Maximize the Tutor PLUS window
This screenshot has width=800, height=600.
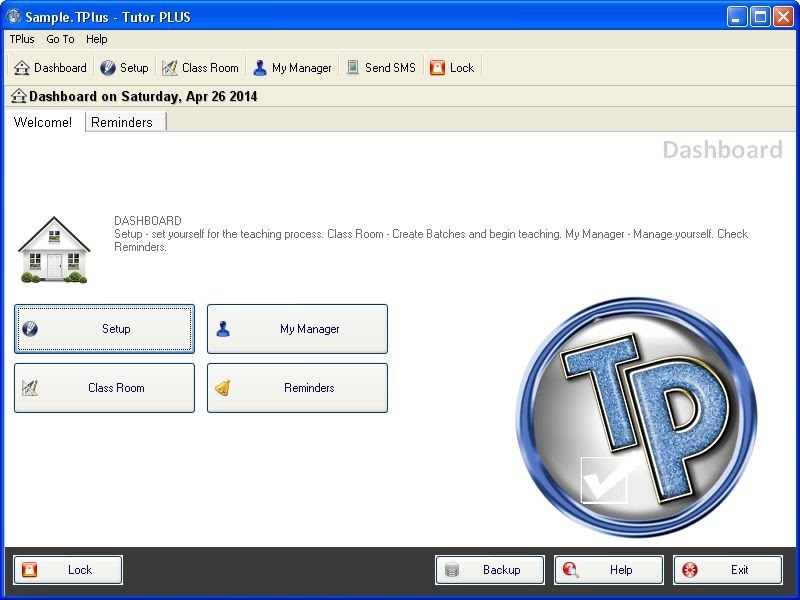[760, 17]
